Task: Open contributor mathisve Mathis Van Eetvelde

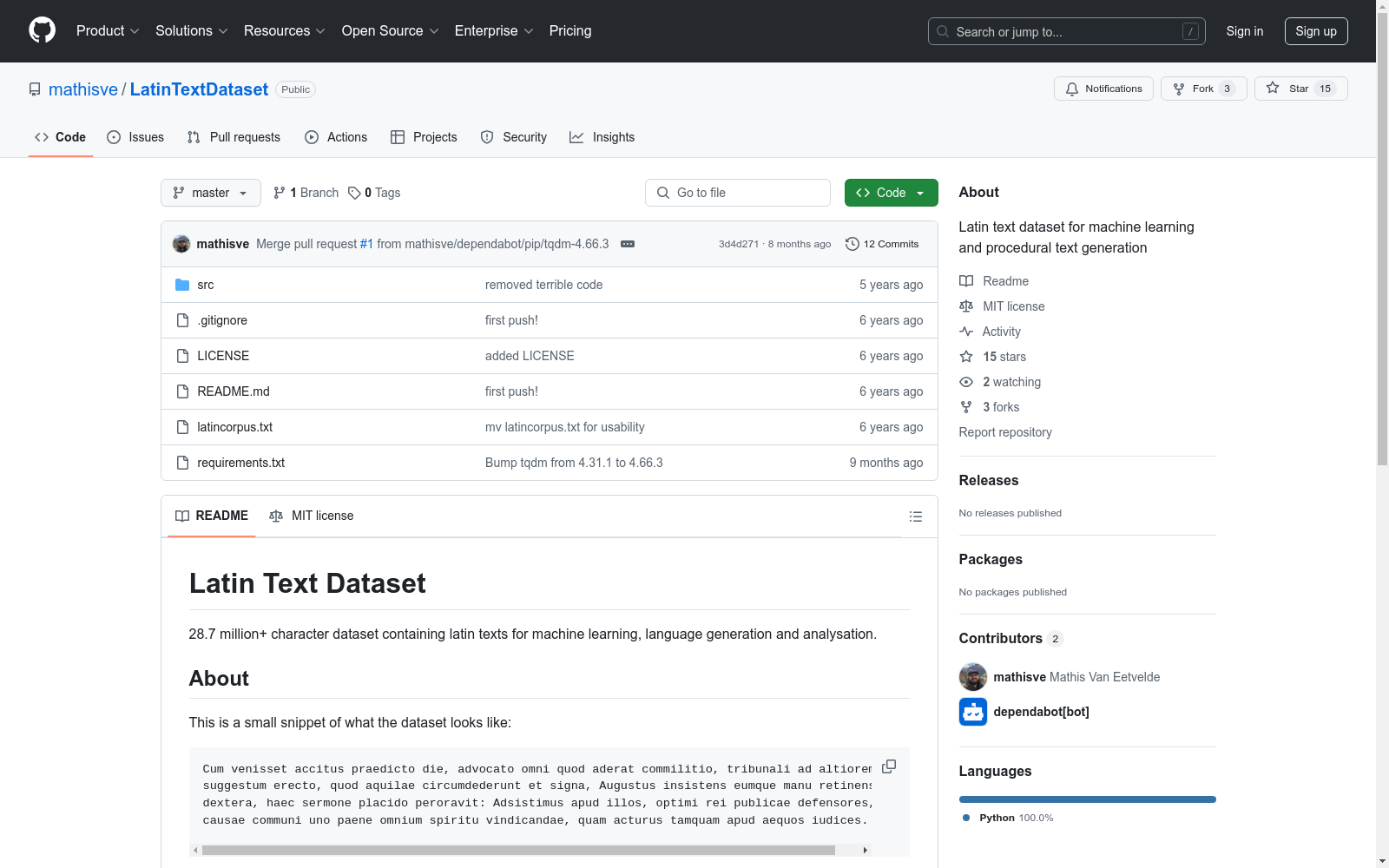Action: (1076, 677)
